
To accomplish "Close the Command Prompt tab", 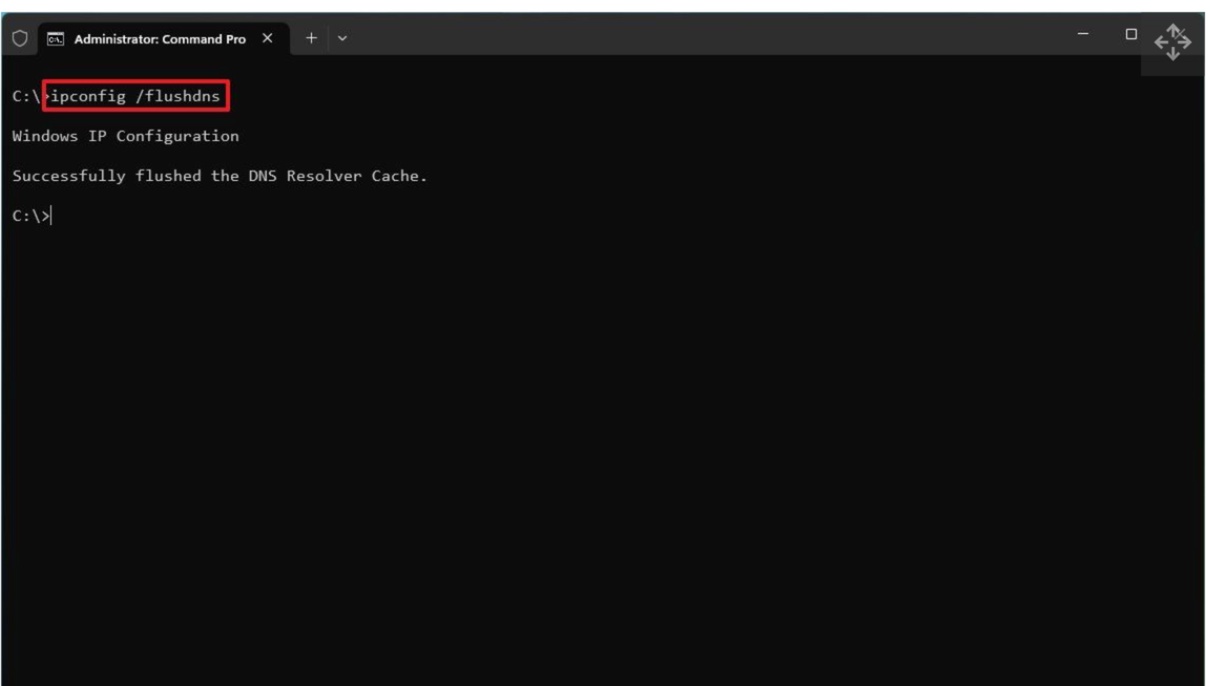I will tap(267, 38).
